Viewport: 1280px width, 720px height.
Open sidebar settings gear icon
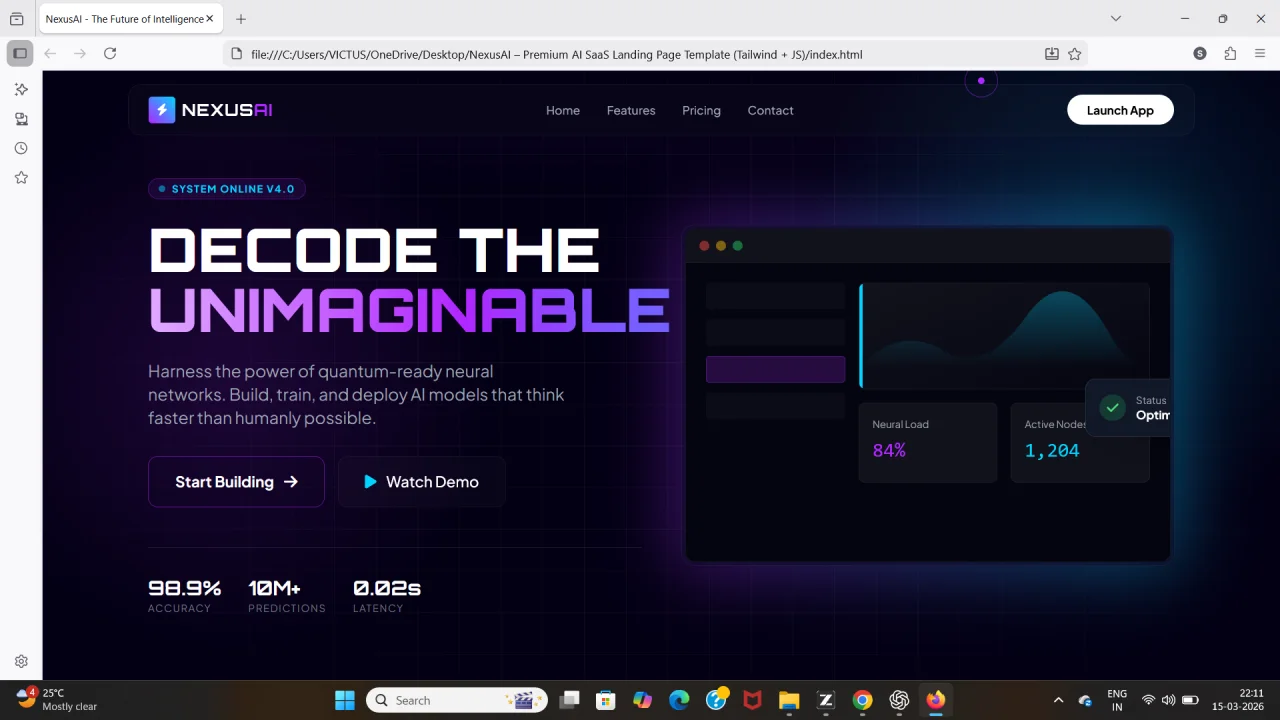coord(21,661)
